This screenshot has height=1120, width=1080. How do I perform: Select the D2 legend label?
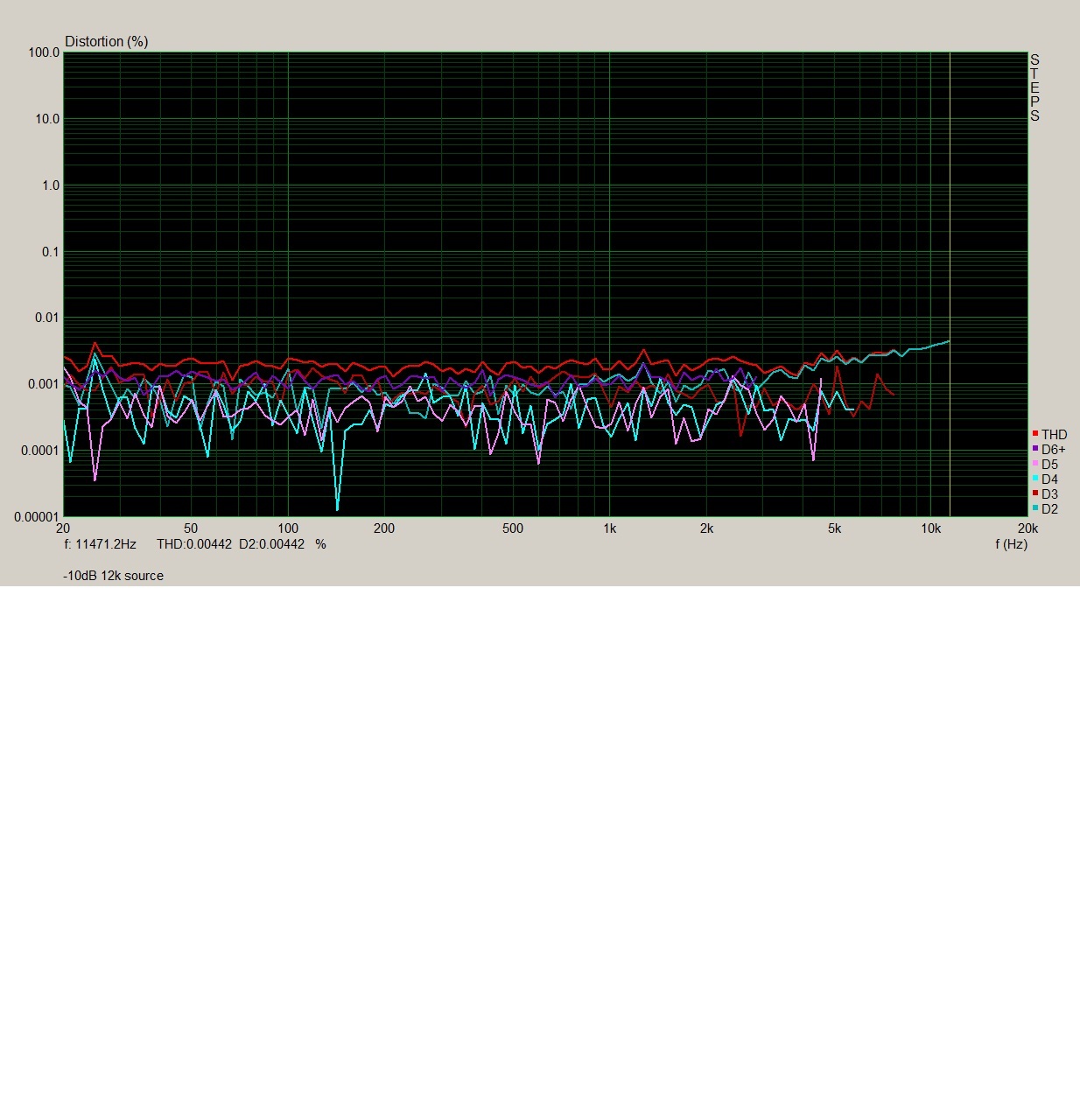pos(1049,509)
